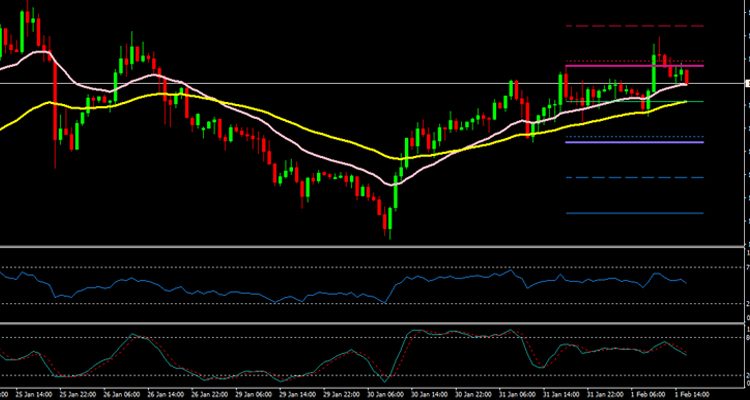Click the last red candlestick on the chart
The image size is (750, 400).
687,77
